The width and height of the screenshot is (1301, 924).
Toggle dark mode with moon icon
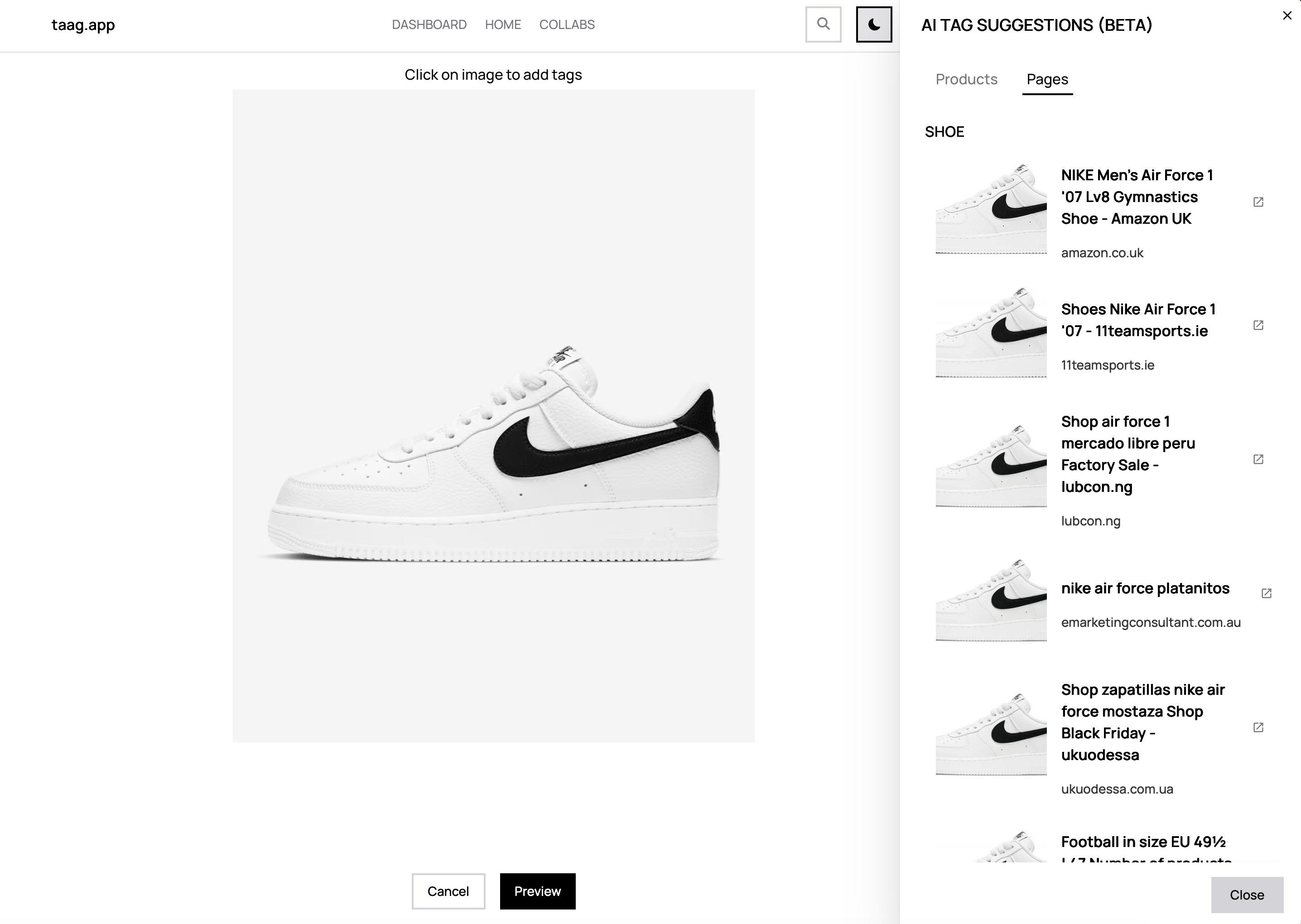pos(874,24)
